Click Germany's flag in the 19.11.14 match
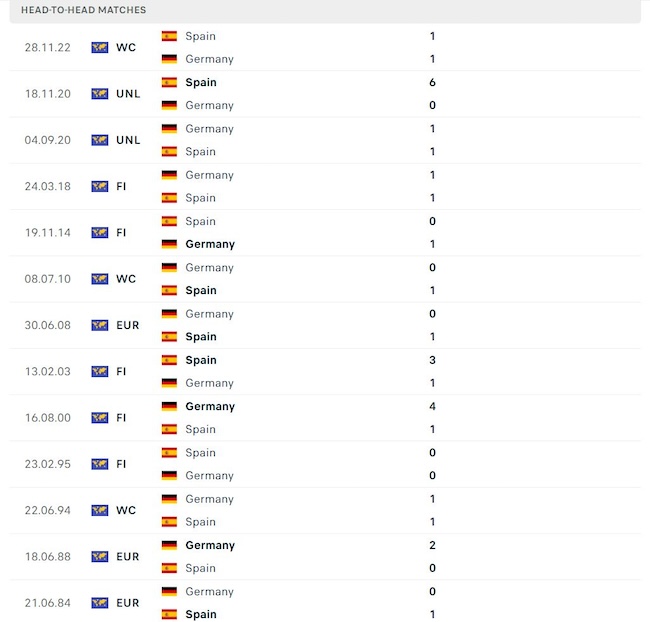The height and width of the screenshot is (622, 650). pyautogui.click(x=169, y=244)
